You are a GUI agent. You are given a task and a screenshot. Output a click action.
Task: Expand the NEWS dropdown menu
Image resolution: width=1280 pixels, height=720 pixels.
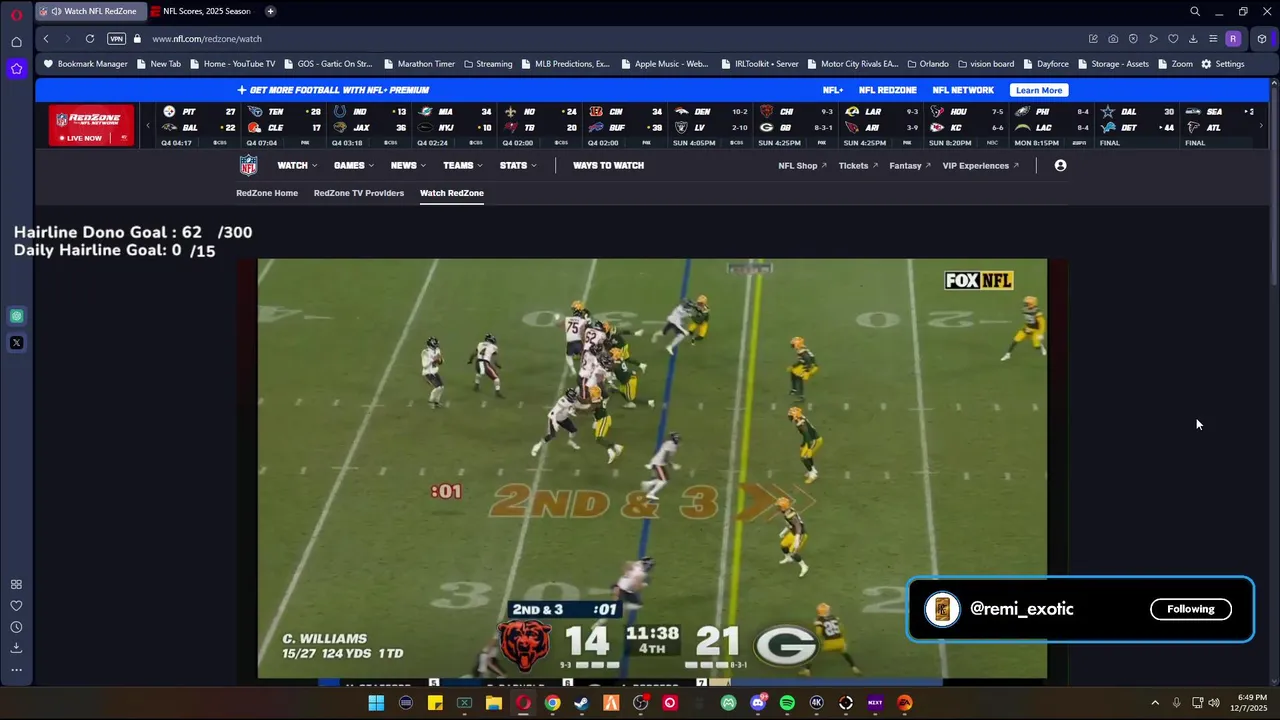(x=408, y=166)
